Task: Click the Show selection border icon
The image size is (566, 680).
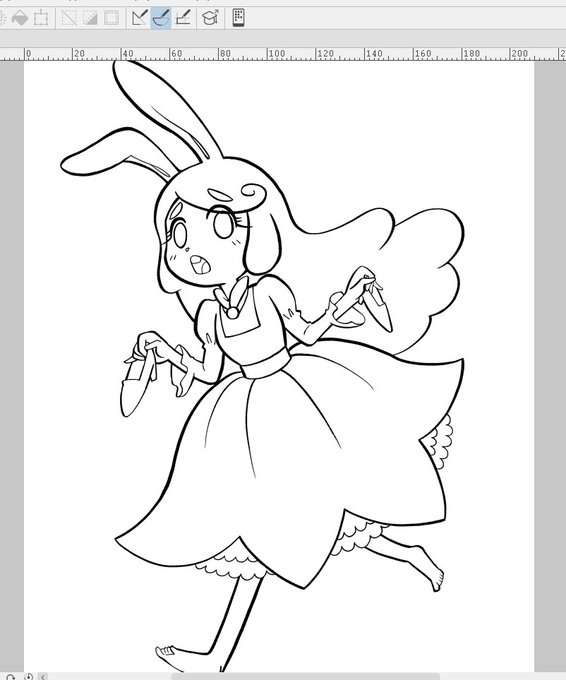Action: 111,18
